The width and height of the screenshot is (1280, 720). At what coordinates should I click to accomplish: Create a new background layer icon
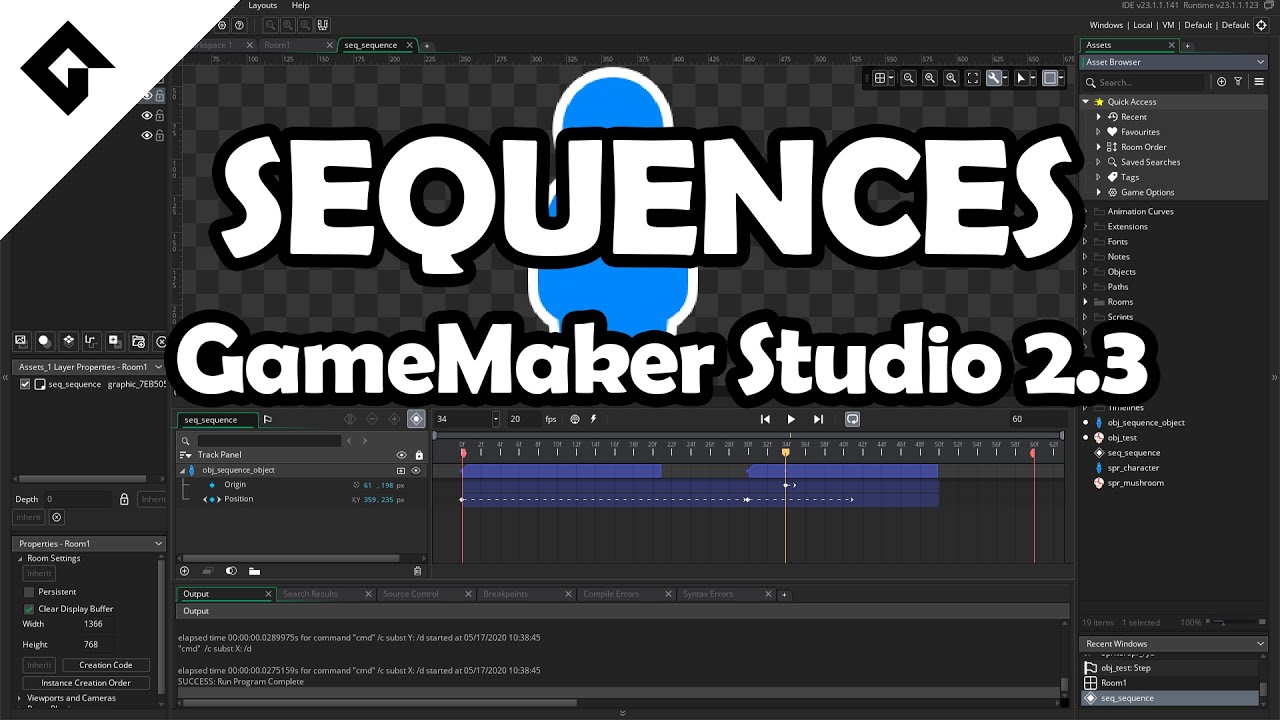pyautogui.click(x=20, y=341)
